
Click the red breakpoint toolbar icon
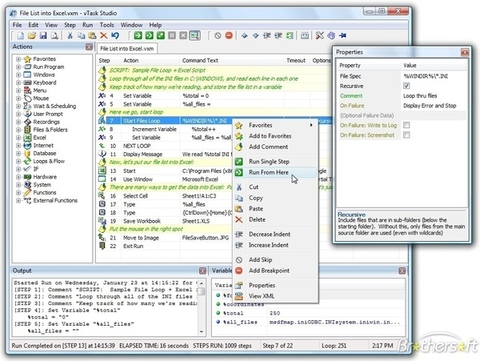(x=229, y=35)
